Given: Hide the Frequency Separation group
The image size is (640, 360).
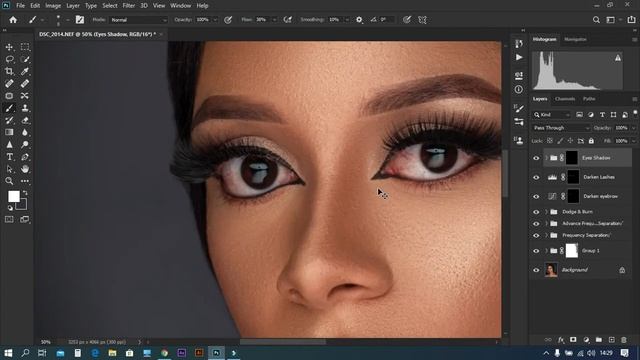Looking at the screenshot, I should click(x=536, y=236).
